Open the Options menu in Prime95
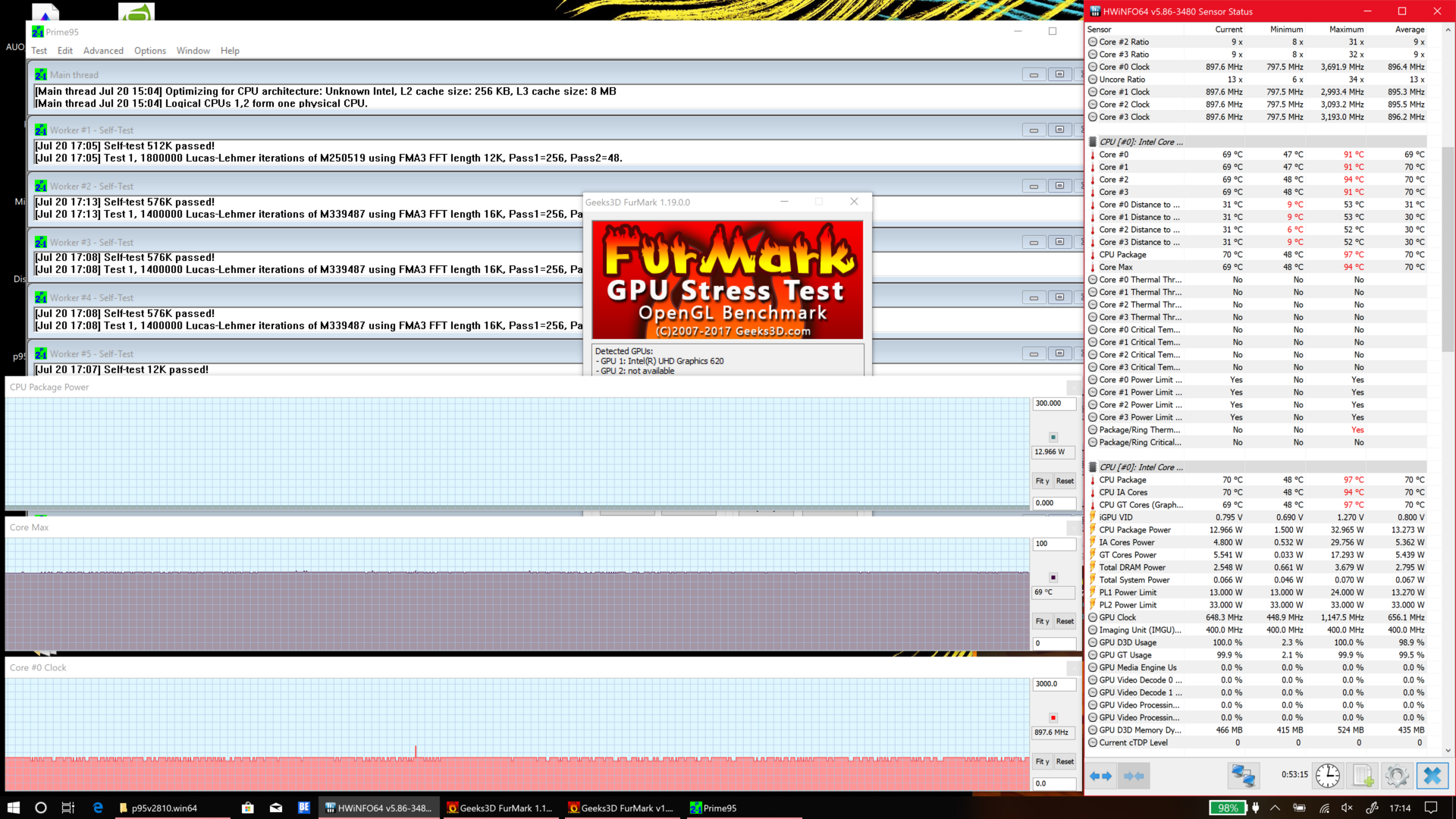Screen dimensions: 1456x819 (x=149, y=51)
